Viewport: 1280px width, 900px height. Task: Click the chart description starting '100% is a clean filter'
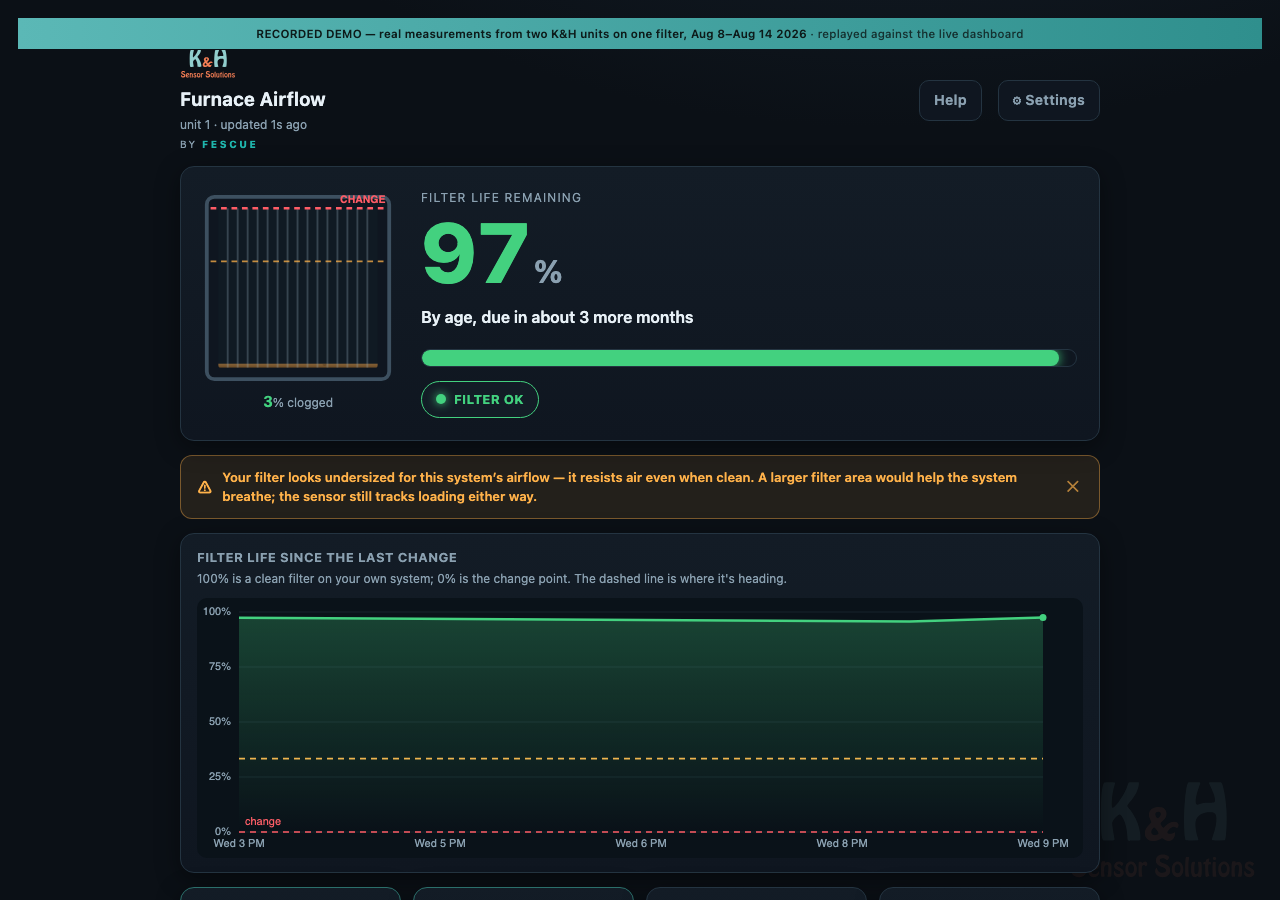[x=492, y=579]
